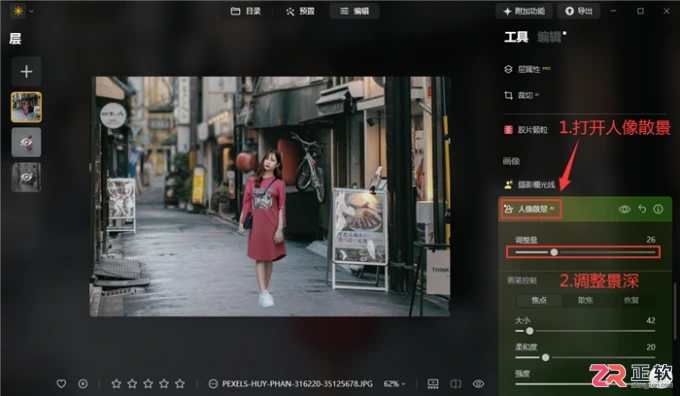This screenshot has height=396, width=680.
Task: Click the street portrait photo on canvas
Action: coord(270,196)
